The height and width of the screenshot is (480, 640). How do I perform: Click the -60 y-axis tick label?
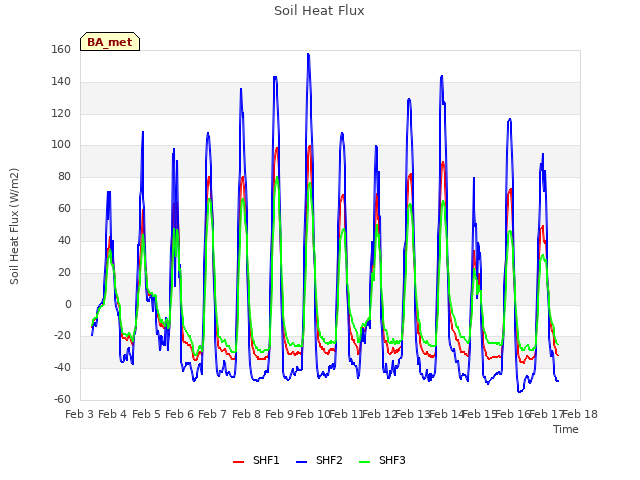pos(62,399)
